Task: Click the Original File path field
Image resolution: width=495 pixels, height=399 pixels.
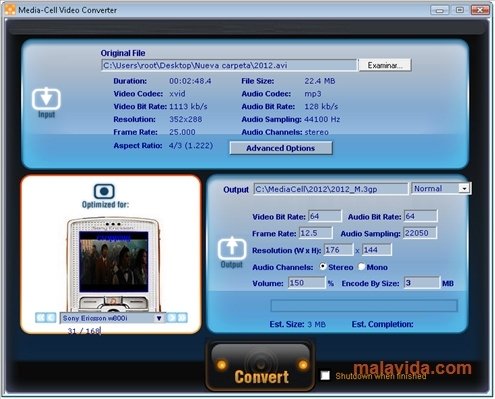Action: (x=229, y=65)
